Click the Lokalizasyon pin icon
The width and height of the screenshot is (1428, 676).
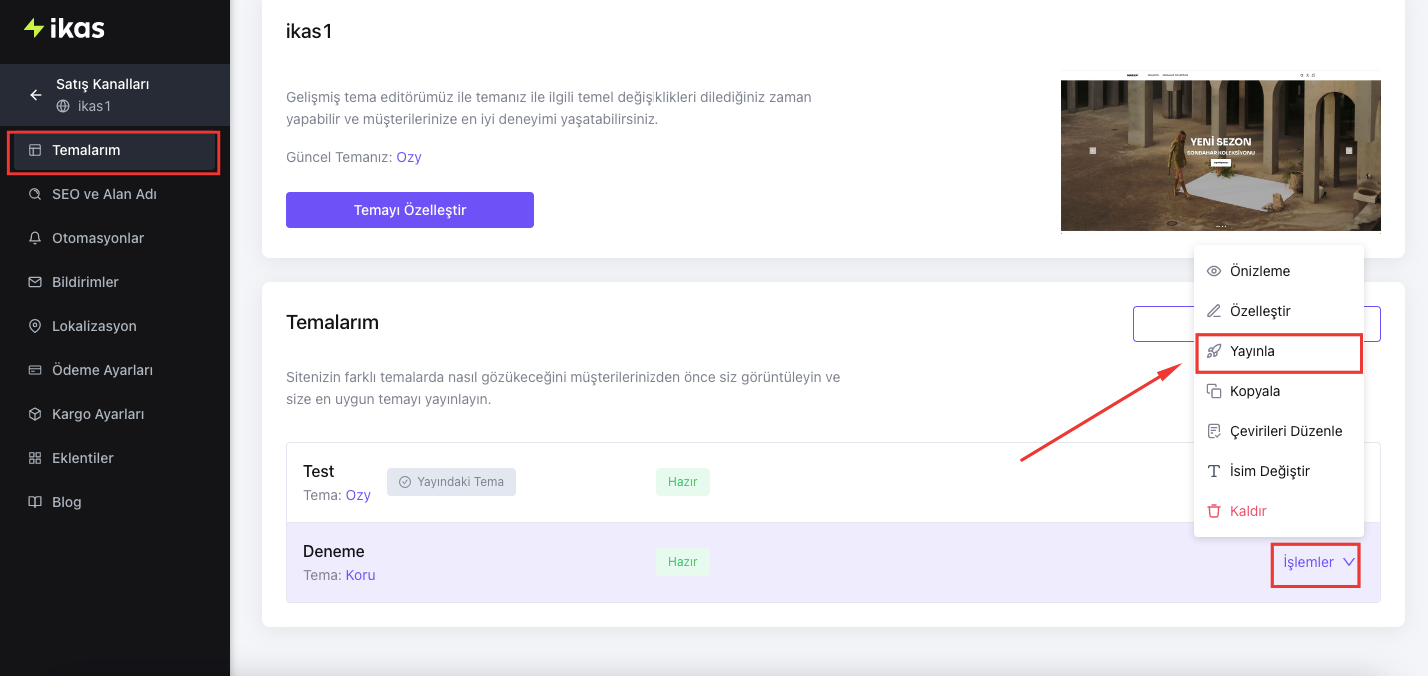pyautogui.click(x=35, y=326)
